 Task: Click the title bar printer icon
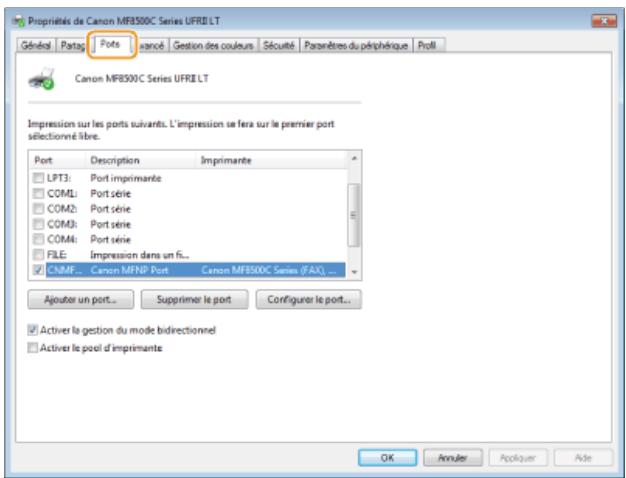click(x=18, y=21)
